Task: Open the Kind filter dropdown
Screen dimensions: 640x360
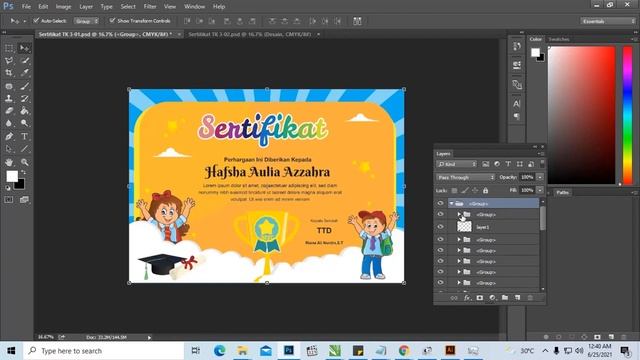Action: [x=456, y=164]
